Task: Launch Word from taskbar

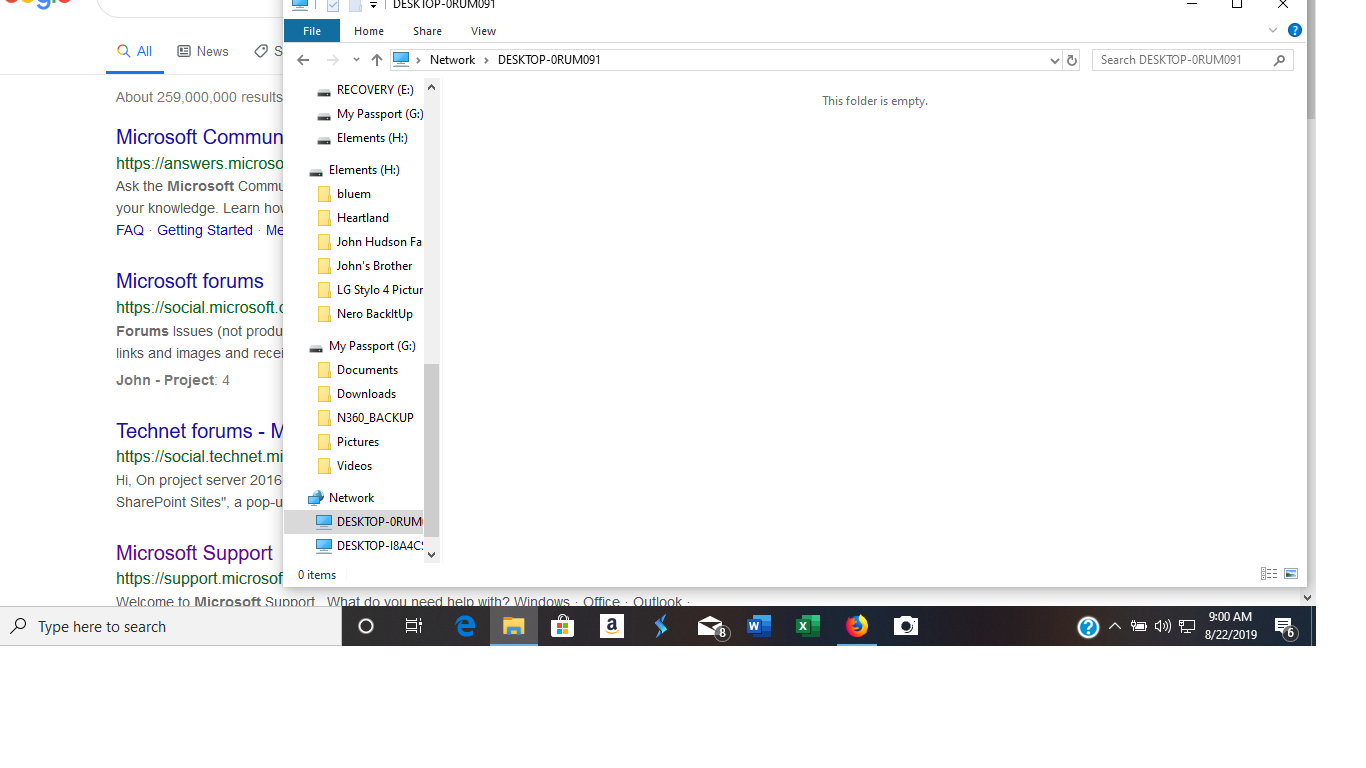Action: [x=759, y=626]
